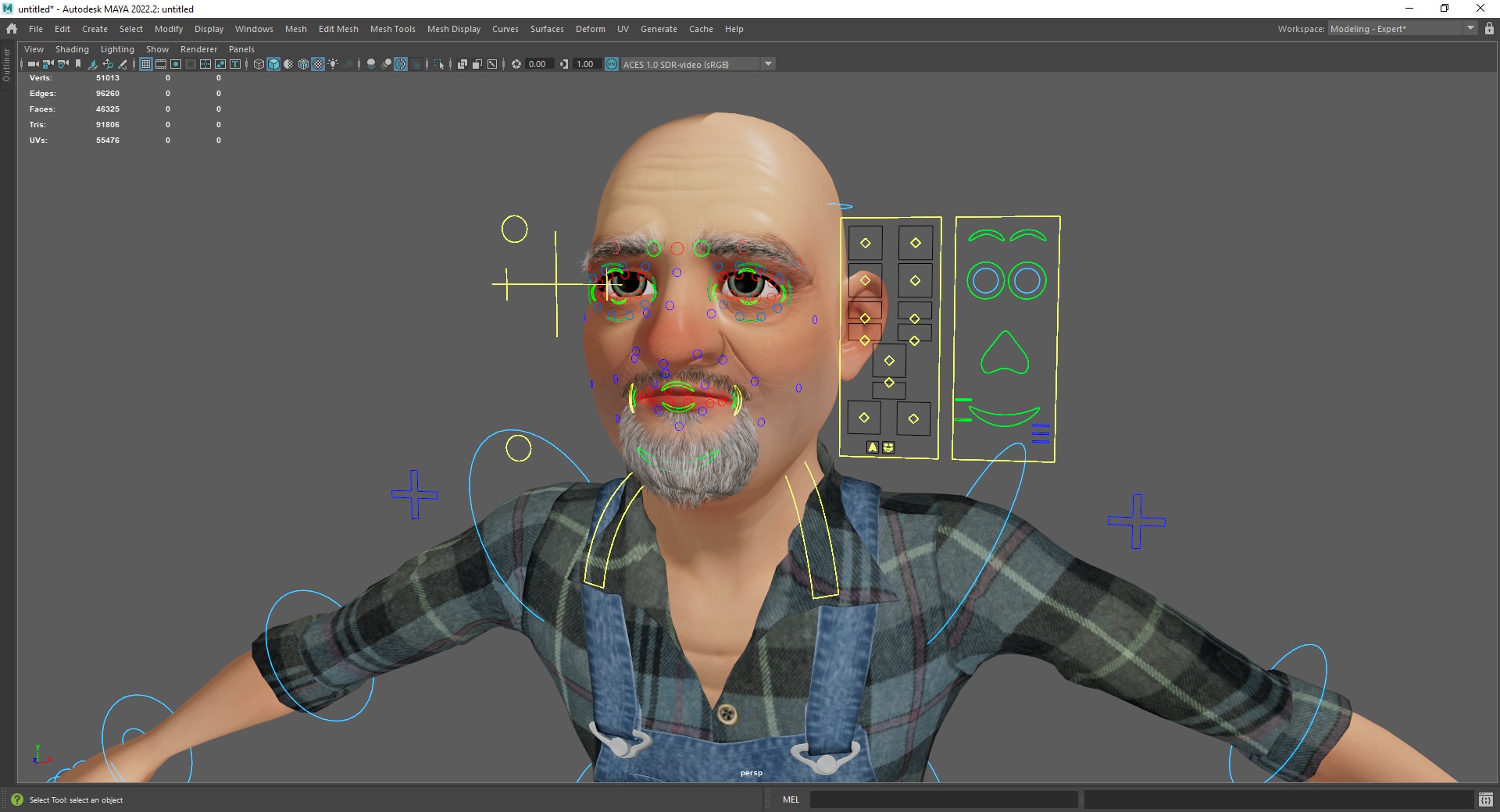Click the Gamma reset icon
This screenshot has width=1500, height=812.
tap(564, 64)
